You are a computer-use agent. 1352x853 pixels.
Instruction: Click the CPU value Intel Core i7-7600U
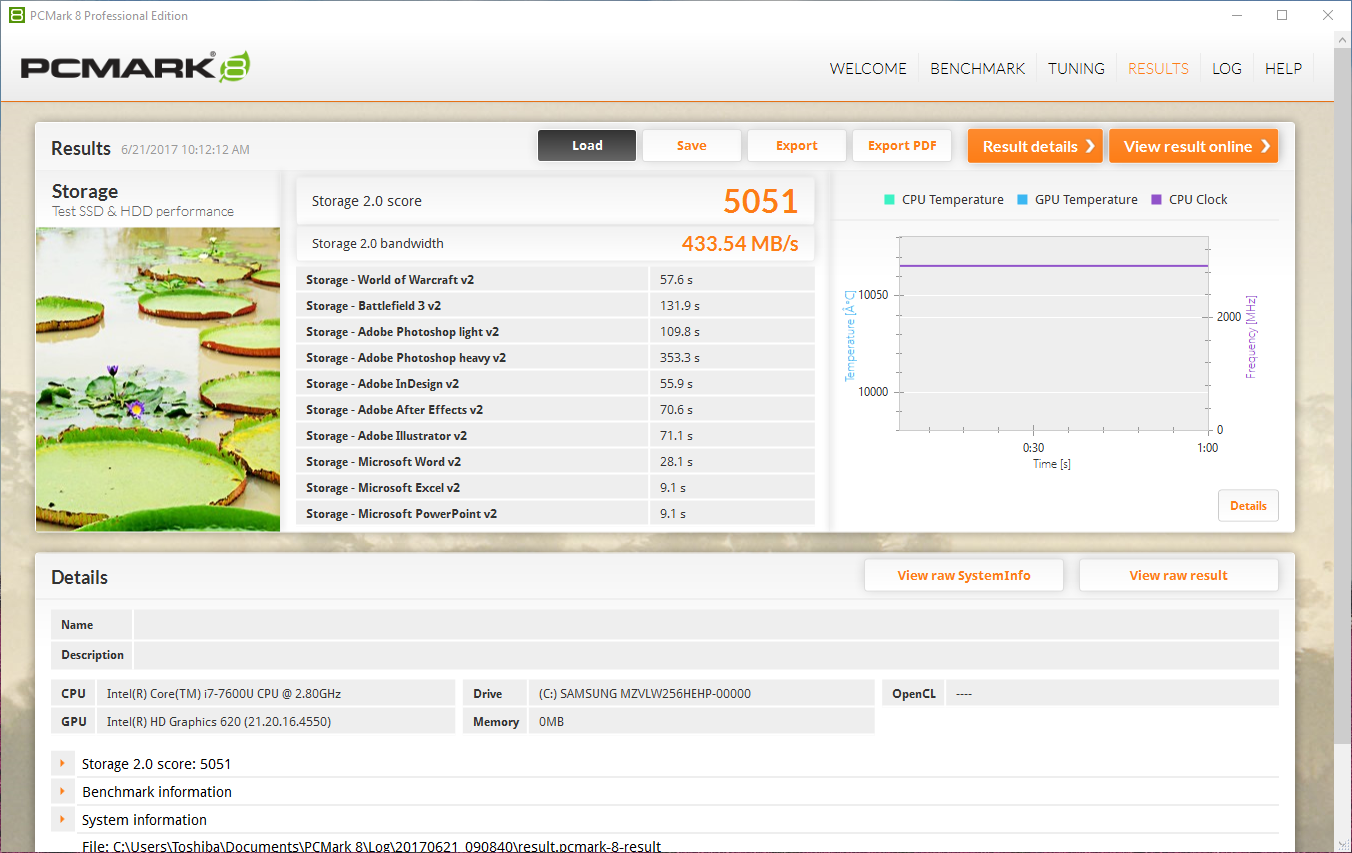[x=224, y=694]
